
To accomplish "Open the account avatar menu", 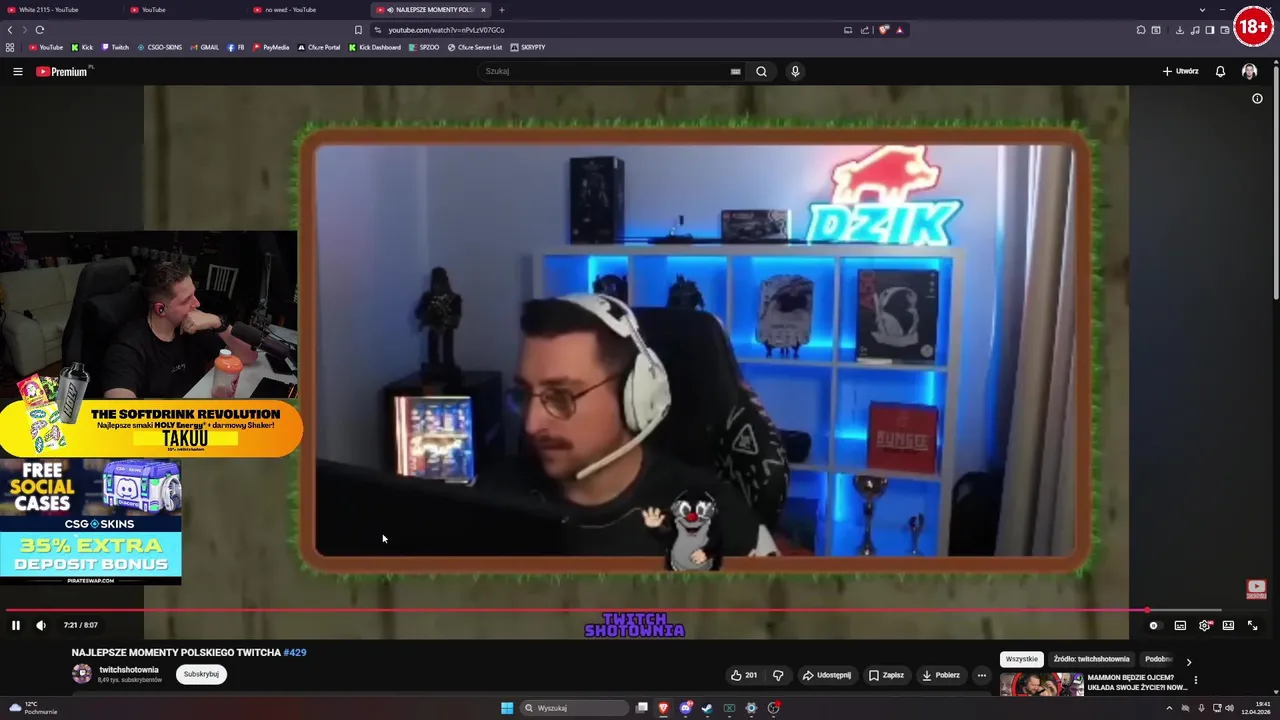I will (1249, 71).
